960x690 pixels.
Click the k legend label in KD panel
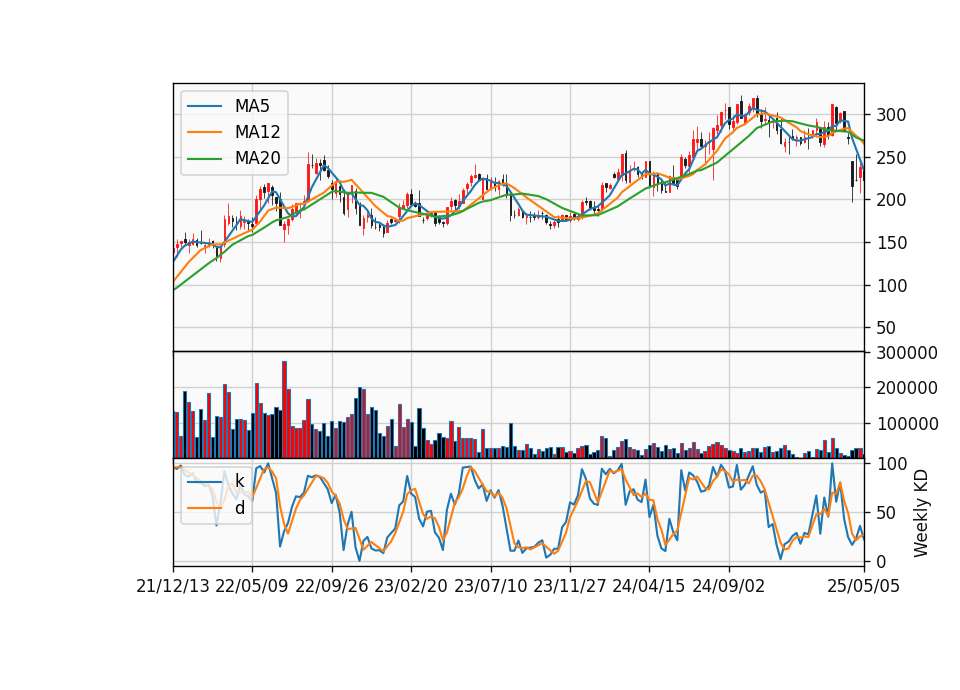coord(239,481)
